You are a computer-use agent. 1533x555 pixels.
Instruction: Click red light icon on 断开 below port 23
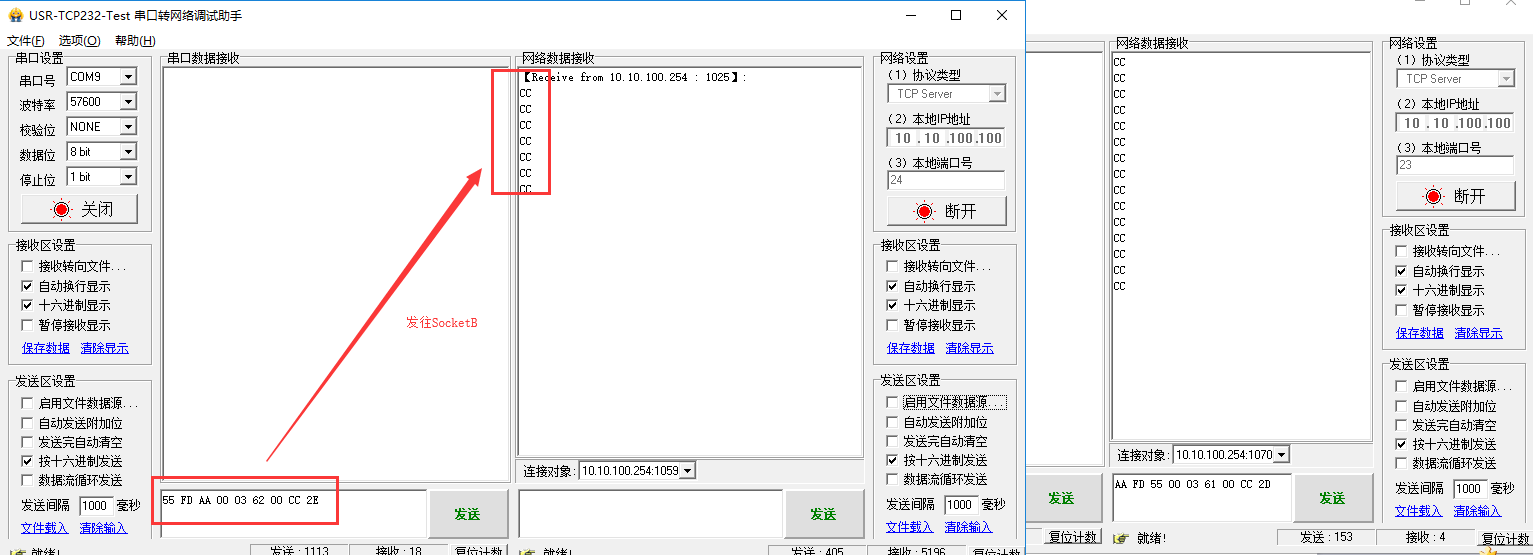[1434, 196]
